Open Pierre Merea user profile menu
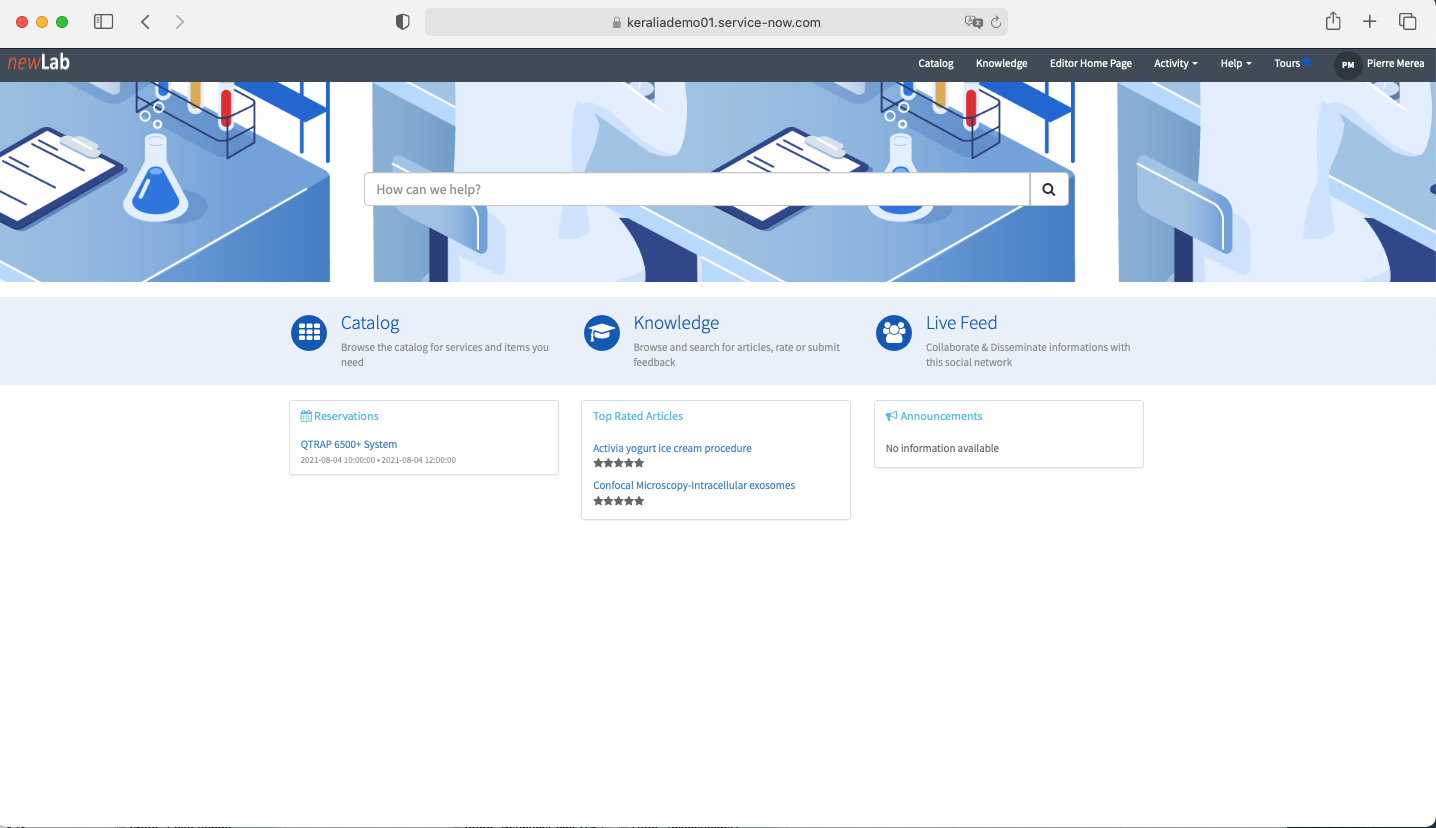 [x=1395, y=63]
